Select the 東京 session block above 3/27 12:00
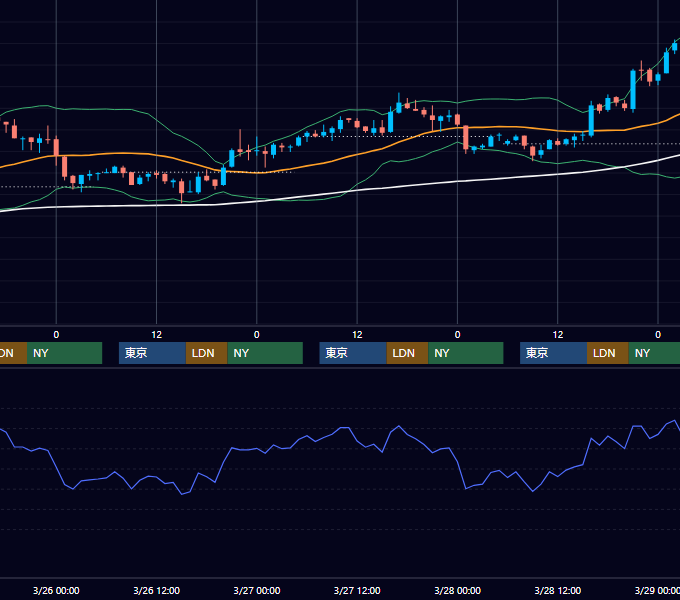 tap(353, 353)
